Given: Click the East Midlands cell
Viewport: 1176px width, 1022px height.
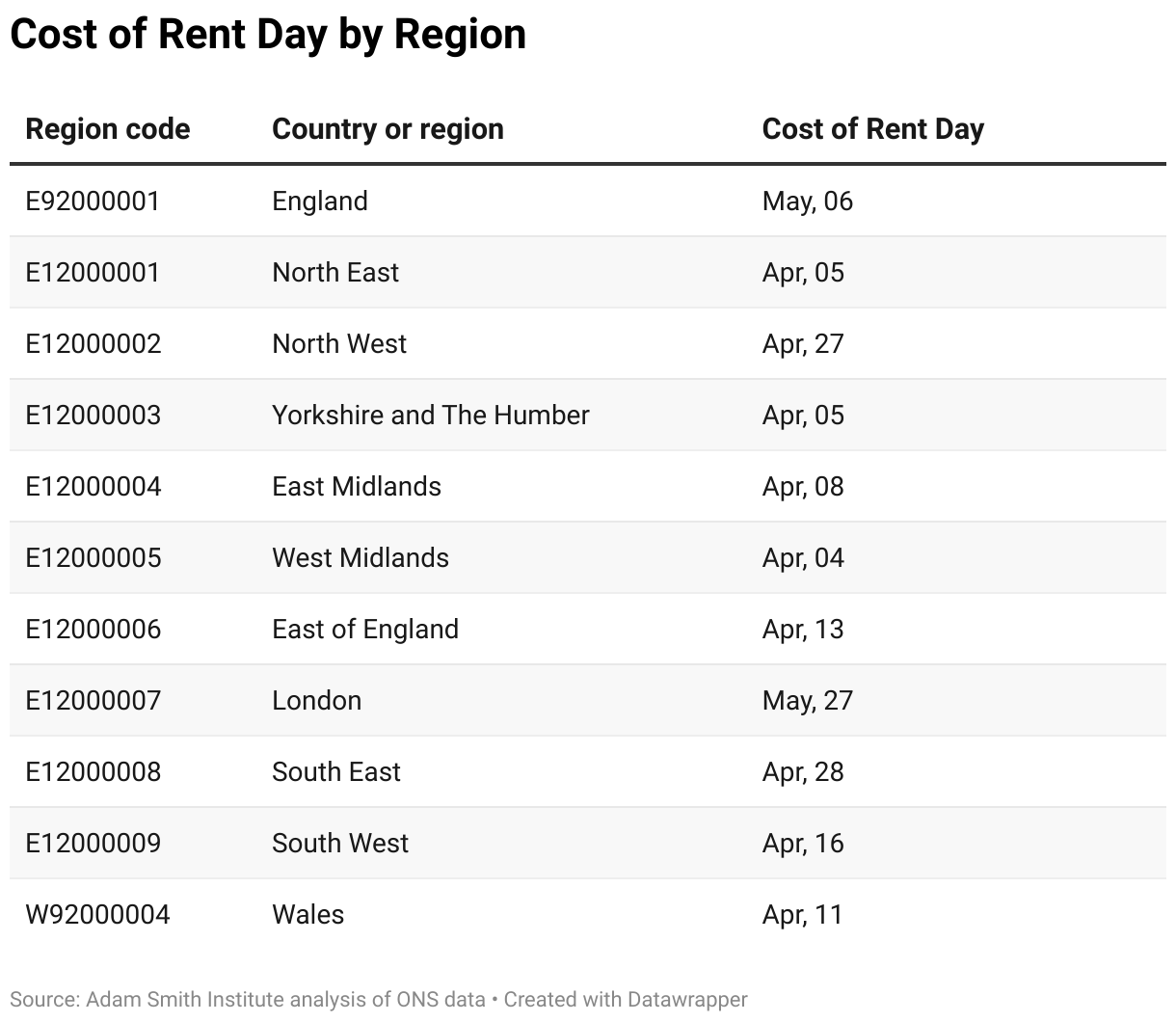Looking at the screenshot, I should [x=357, y=486].
